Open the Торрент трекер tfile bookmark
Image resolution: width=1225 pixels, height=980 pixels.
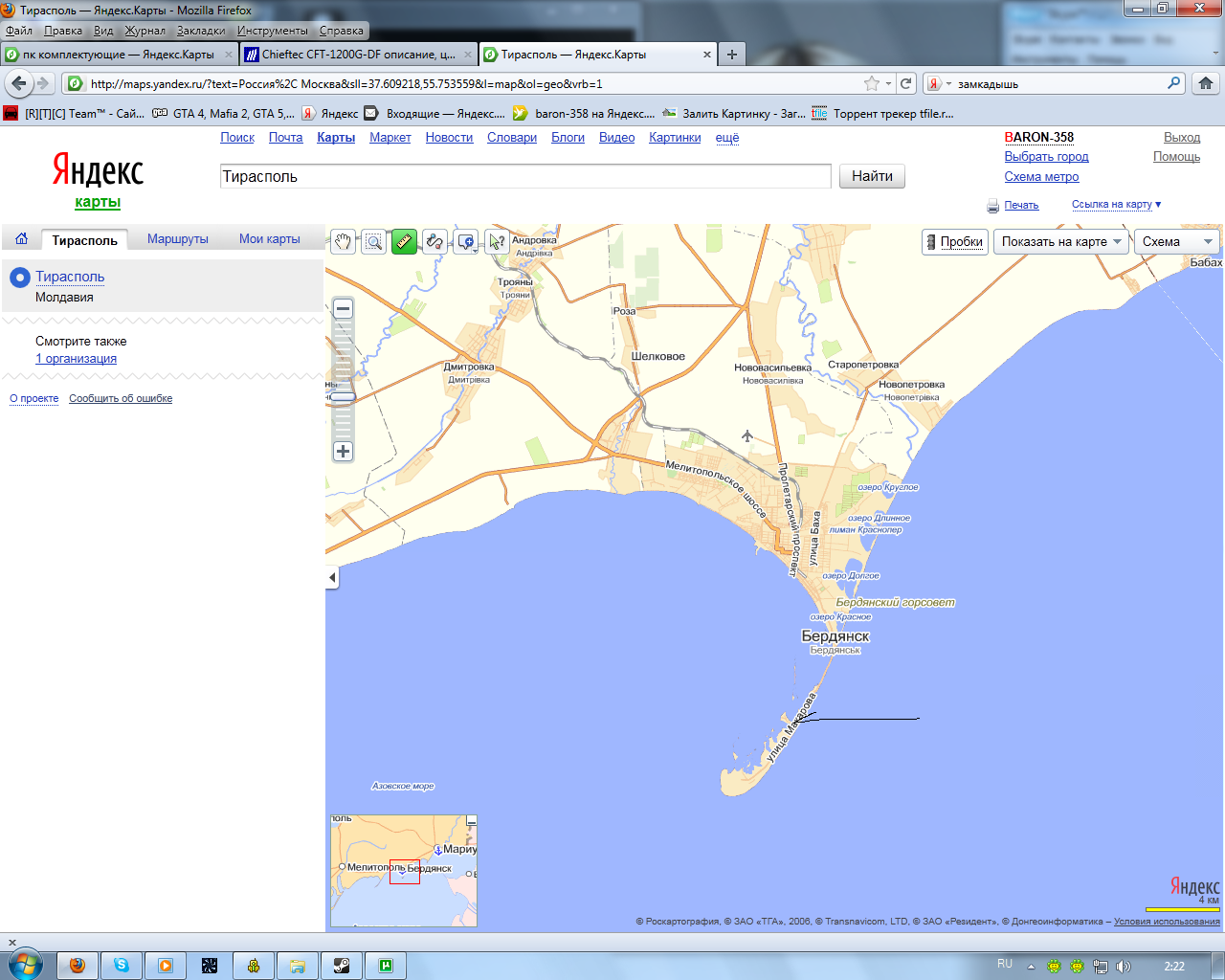tap(882, 113)
